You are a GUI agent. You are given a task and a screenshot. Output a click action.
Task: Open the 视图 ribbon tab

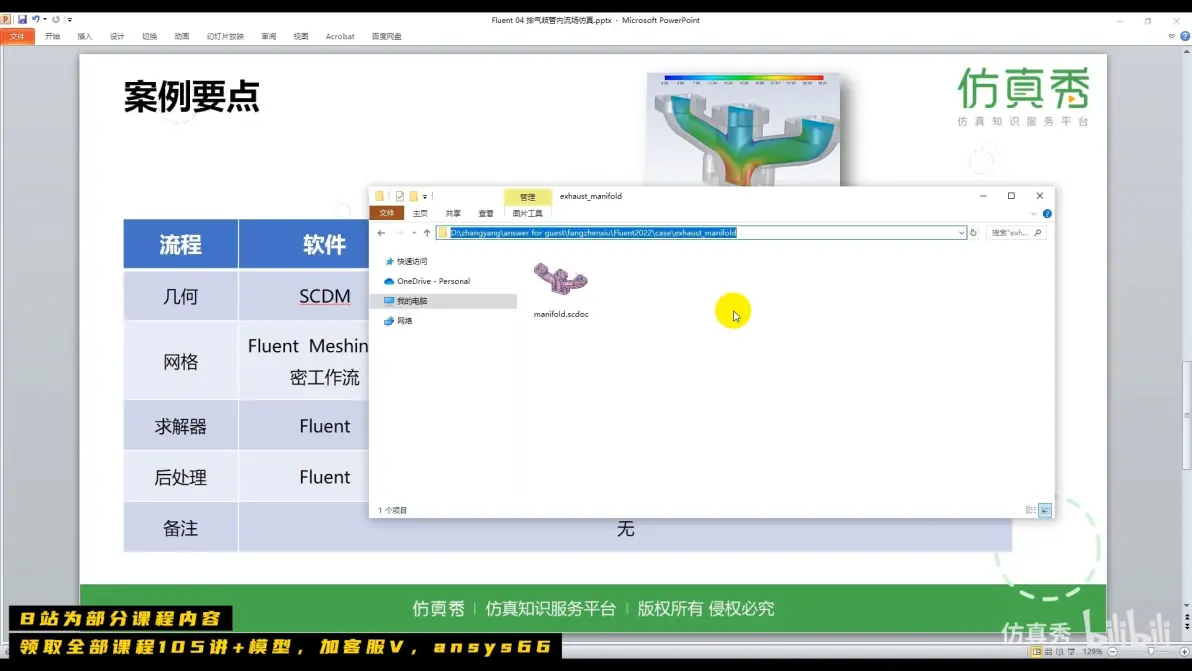tap(301, 36)
